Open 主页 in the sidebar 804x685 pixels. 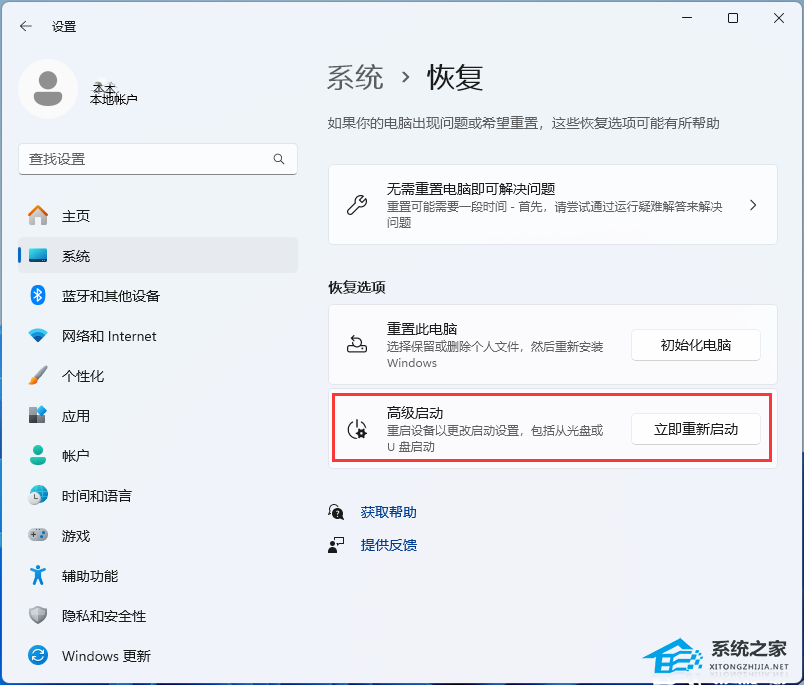(158, 215)
